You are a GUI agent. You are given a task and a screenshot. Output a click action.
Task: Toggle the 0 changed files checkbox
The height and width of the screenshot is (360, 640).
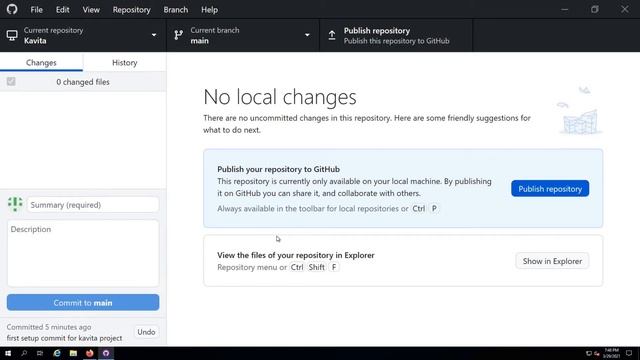tap(11, 82)
